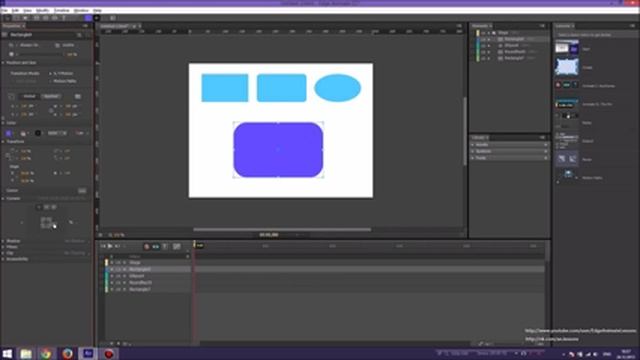Expand the Filters section
This screenshot has width=640, height=360.
tap(3, 247)
